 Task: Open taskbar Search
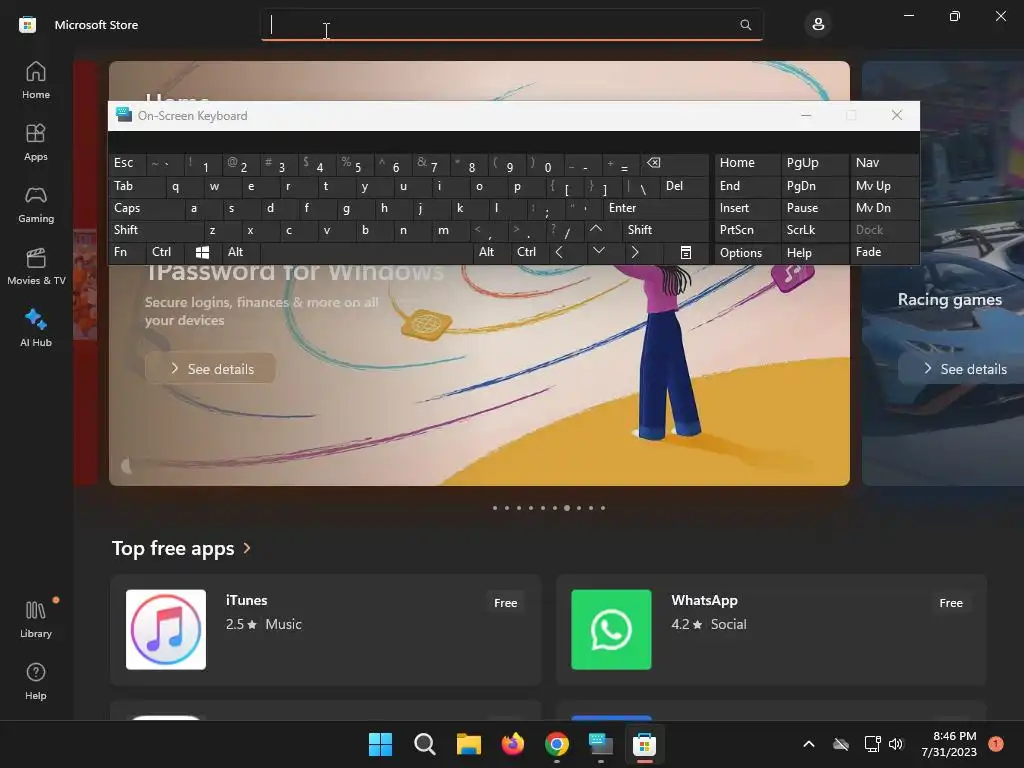[424, 744]
